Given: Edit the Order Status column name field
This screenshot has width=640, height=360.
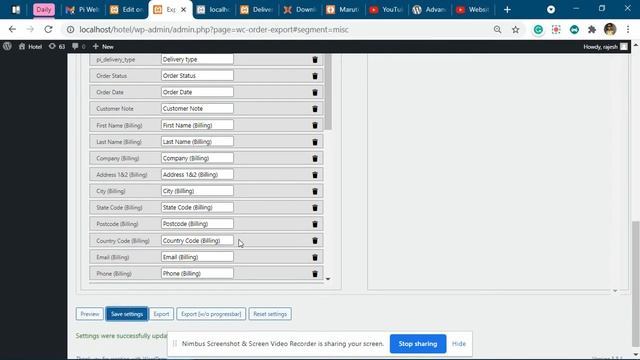Looking at the screenshot, I should [x=197, y=76].
